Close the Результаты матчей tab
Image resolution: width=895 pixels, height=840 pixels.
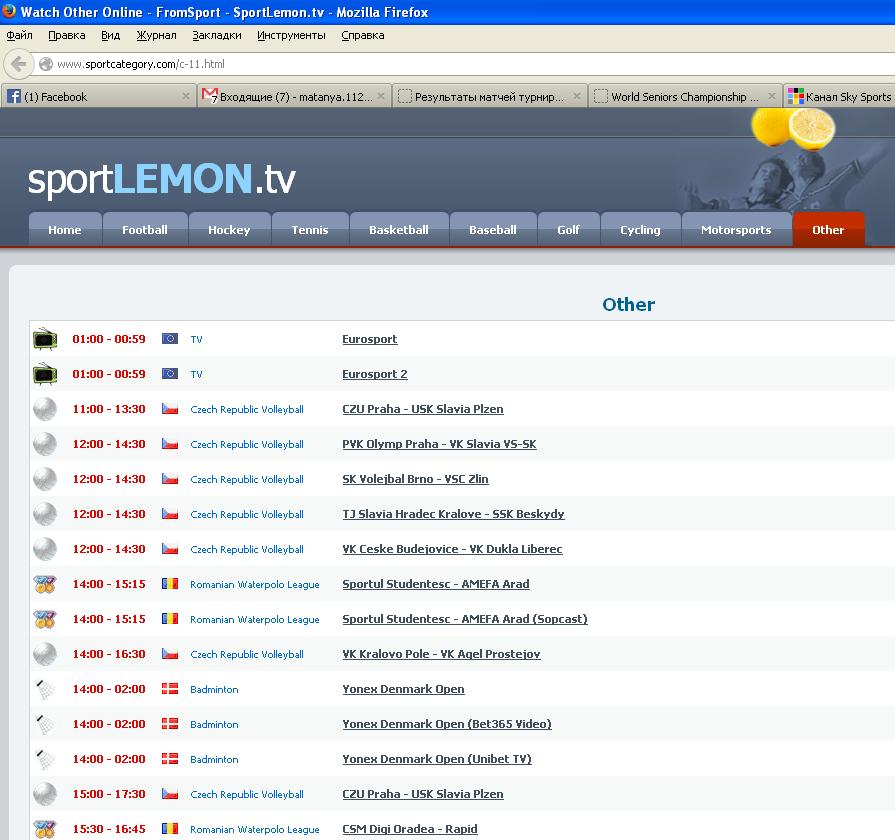pyautogui.click(x=576, y=96)
